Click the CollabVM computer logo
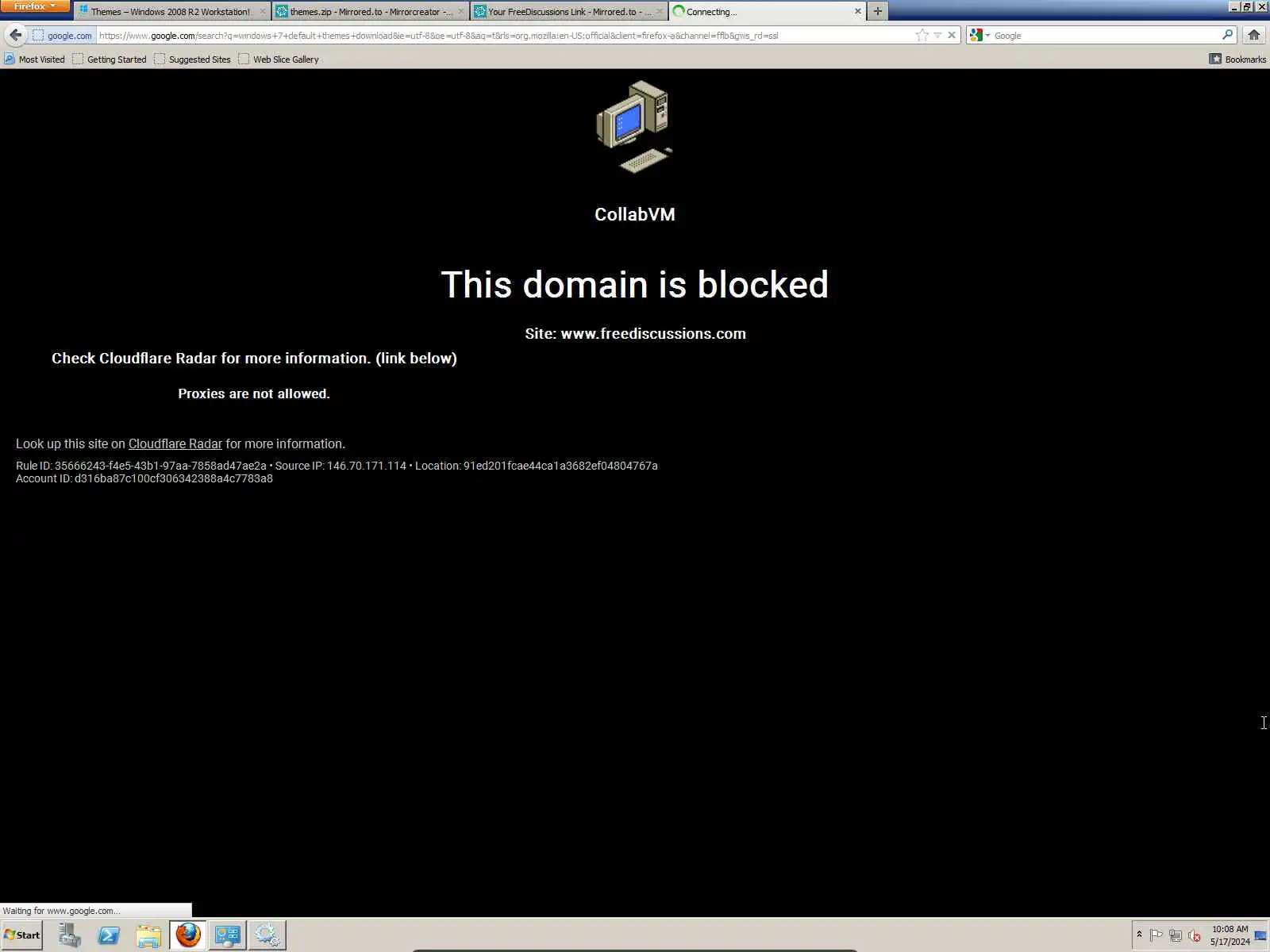Screen dimensions: 1270x952 [x=634, y=126]
